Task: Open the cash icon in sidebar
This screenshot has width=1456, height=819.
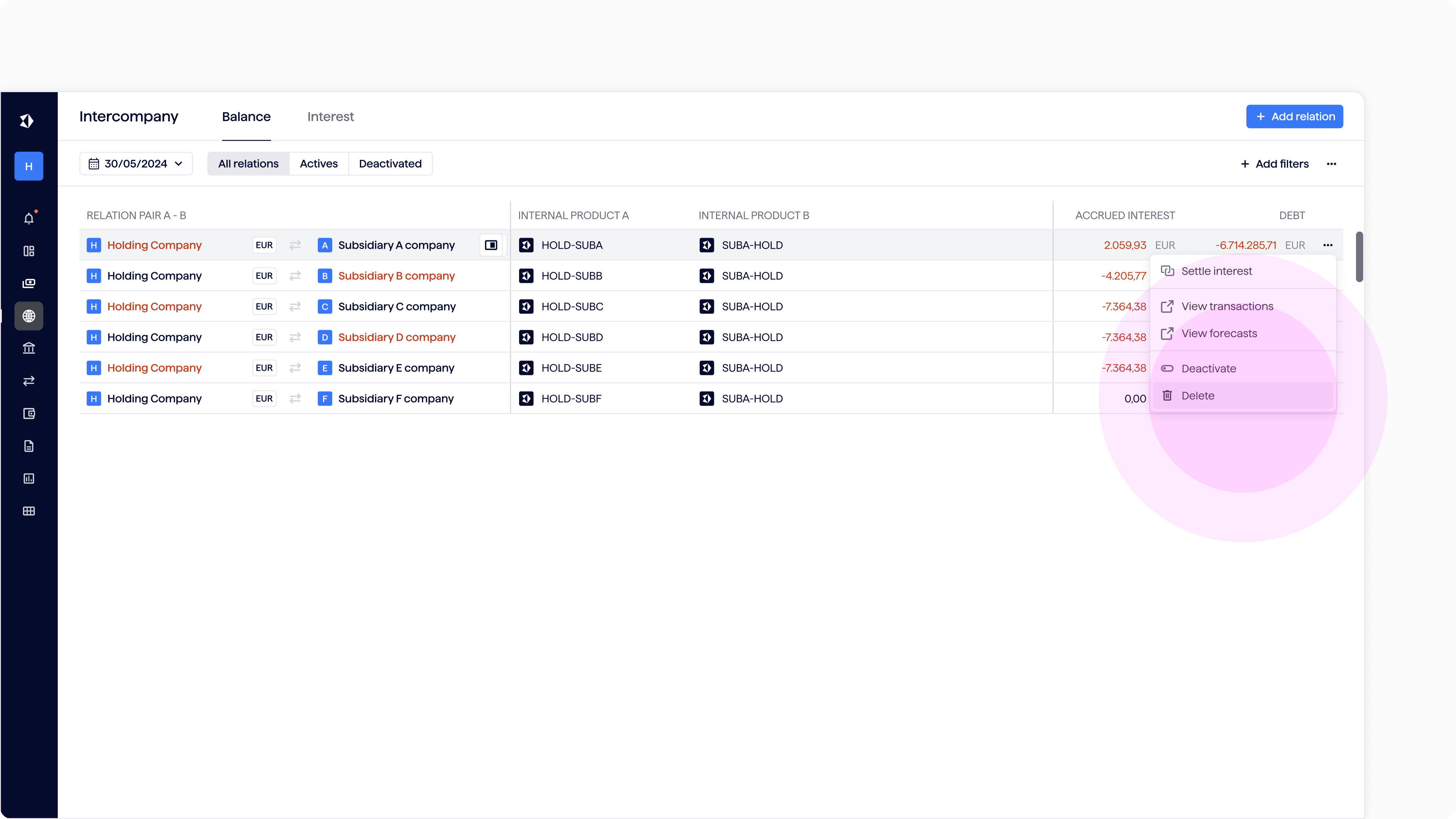Action: 29,283
